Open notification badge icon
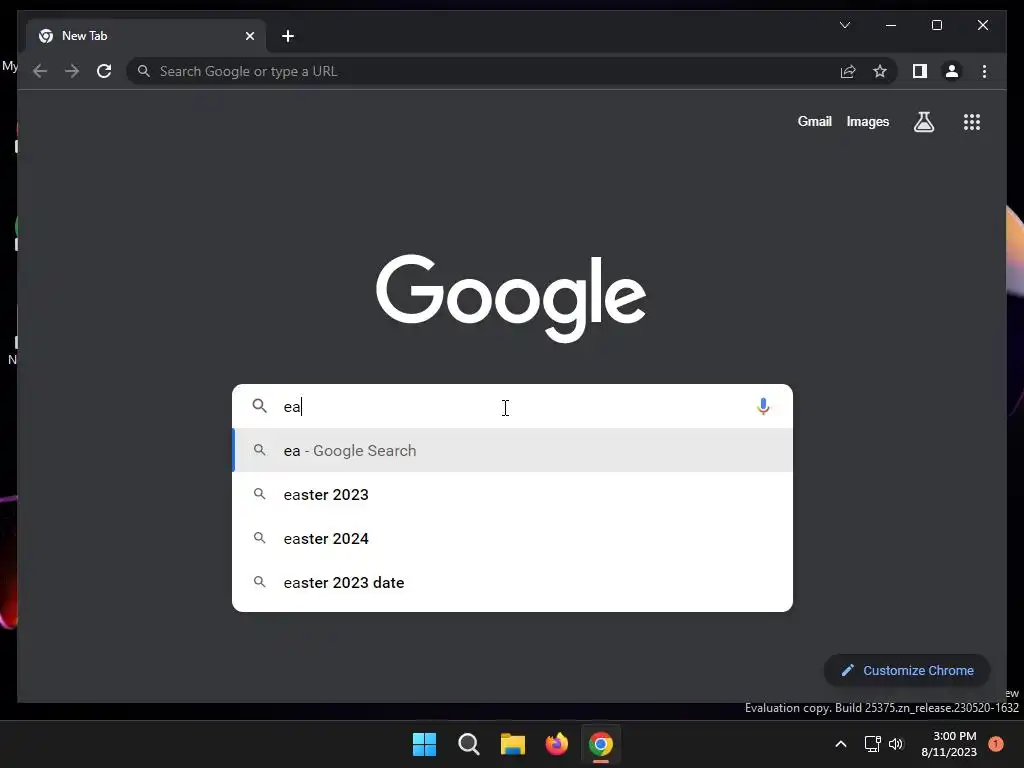This screenshot has height=768, width=1024. point(995,744)
